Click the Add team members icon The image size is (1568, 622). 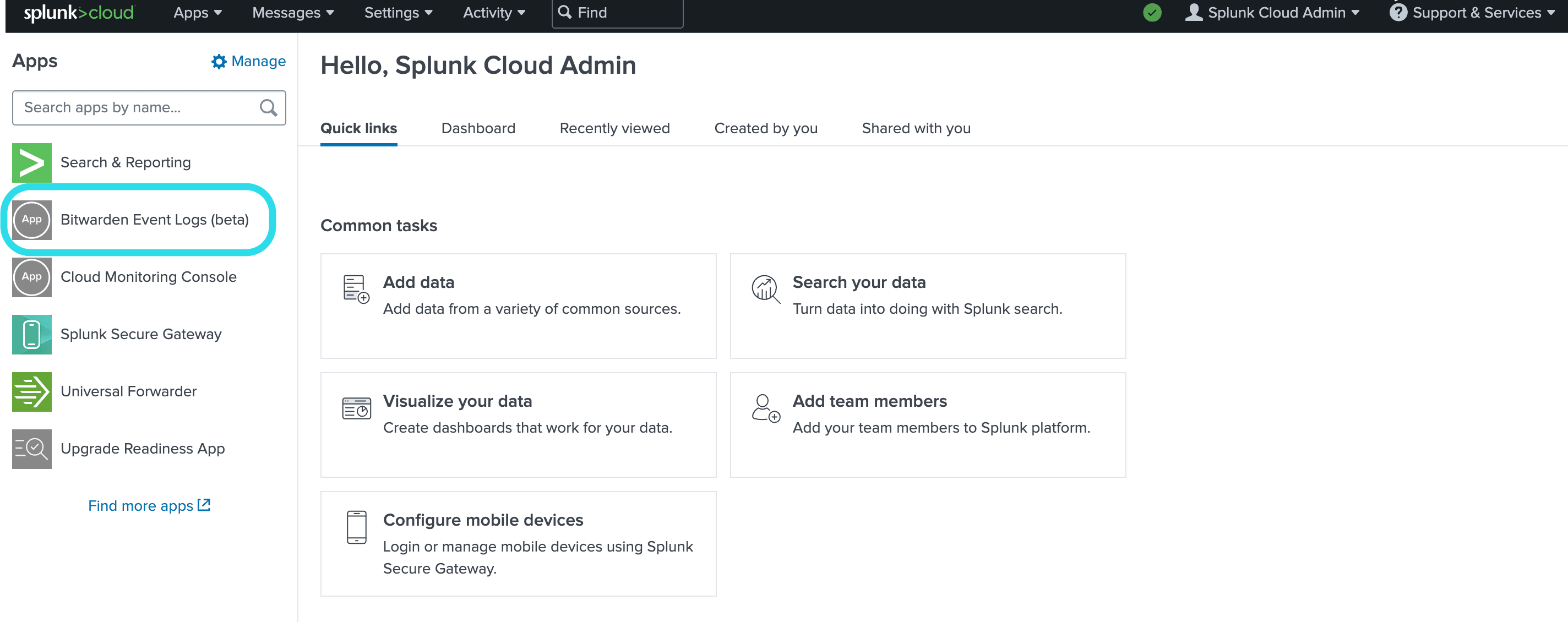pos(765,409)
